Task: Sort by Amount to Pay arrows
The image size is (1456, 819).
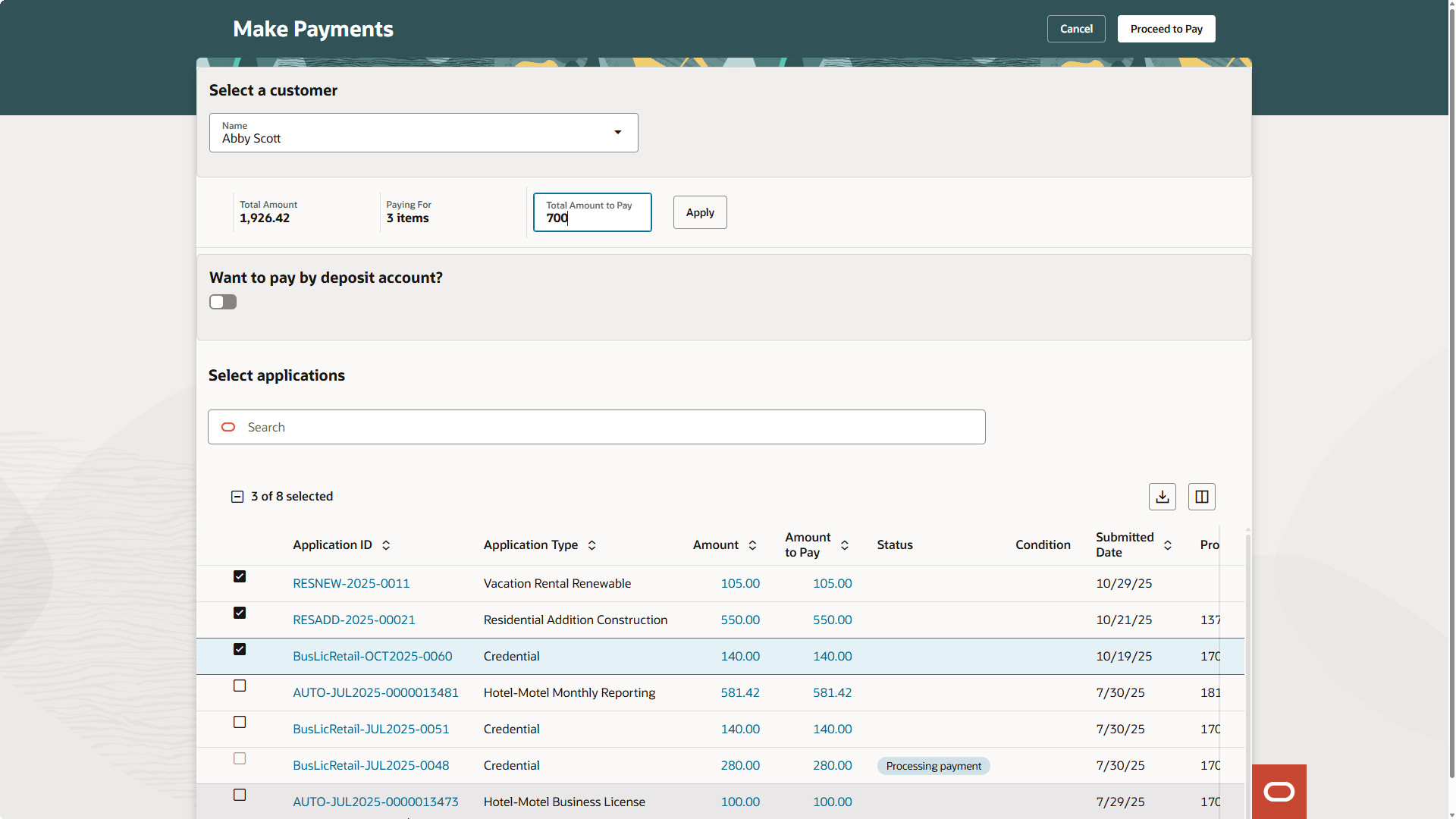Action: click(845, 545)
